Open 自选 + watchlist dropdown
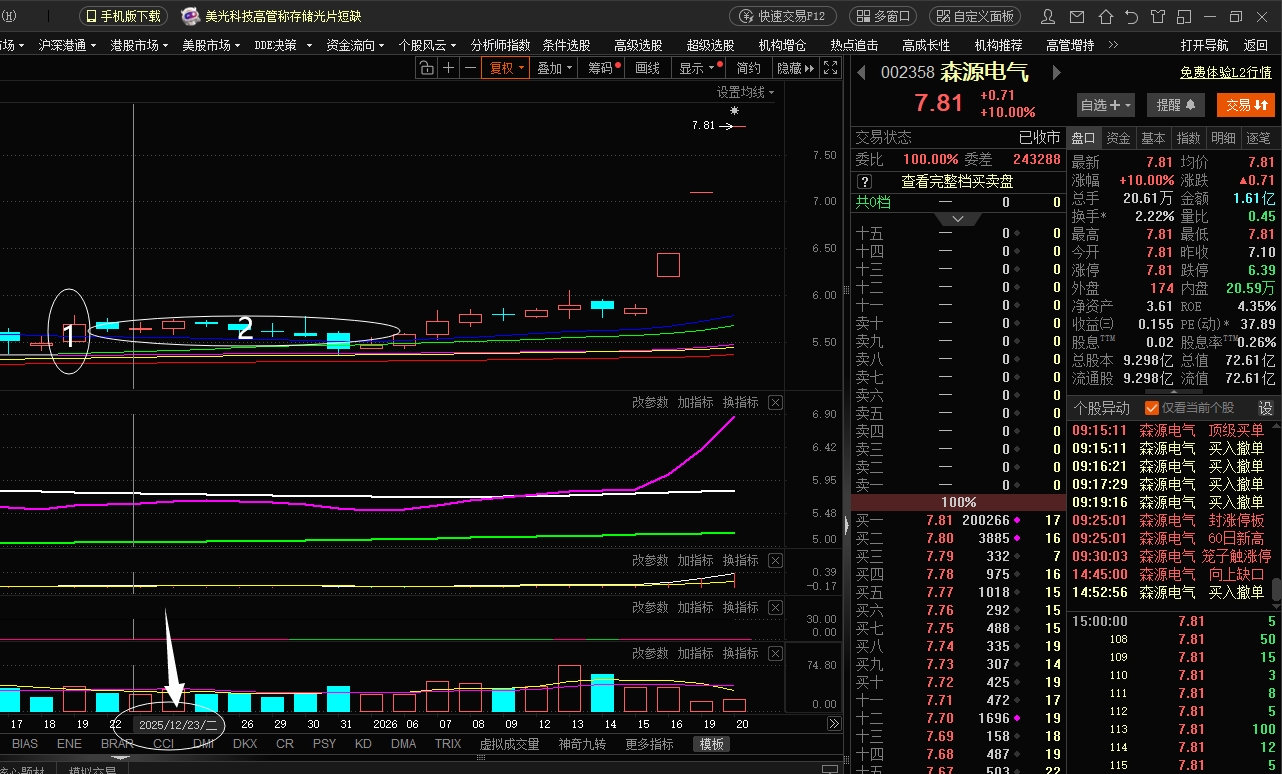 [1106, 105]
